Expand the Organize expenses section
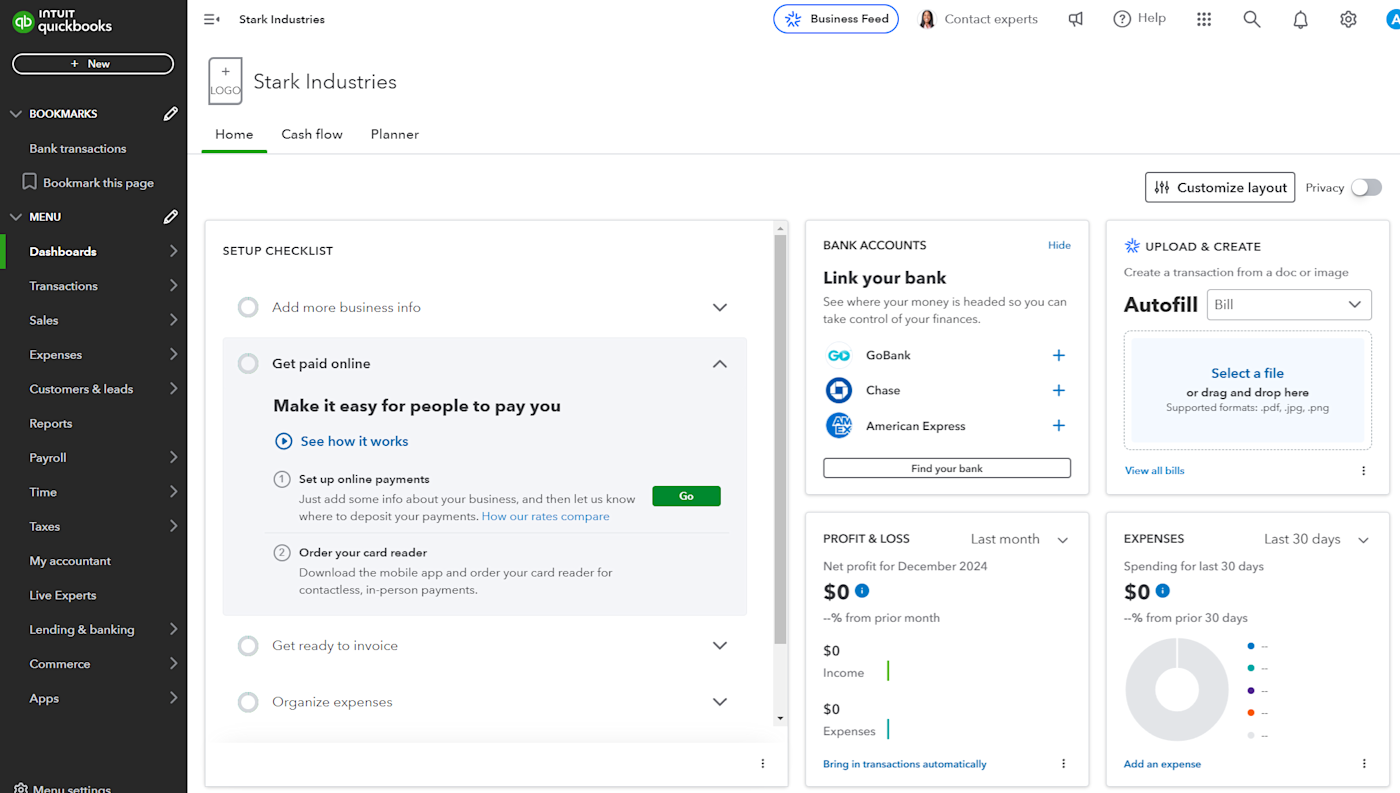Image resolution: width=1400 pixels, height=793 pixels. pyautogui.click(x=719, y=702)
